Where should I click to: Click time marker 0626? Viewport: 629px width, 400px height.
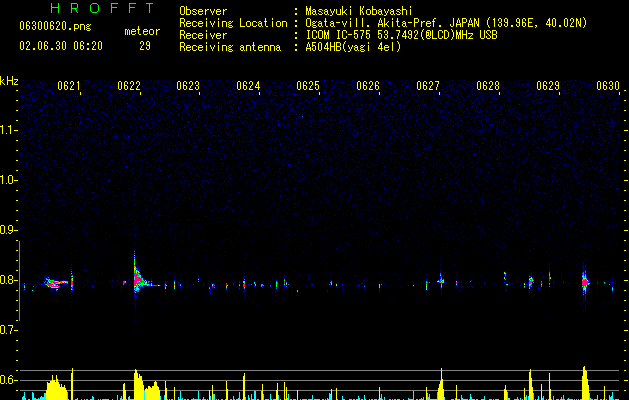[x=368, y=86]
